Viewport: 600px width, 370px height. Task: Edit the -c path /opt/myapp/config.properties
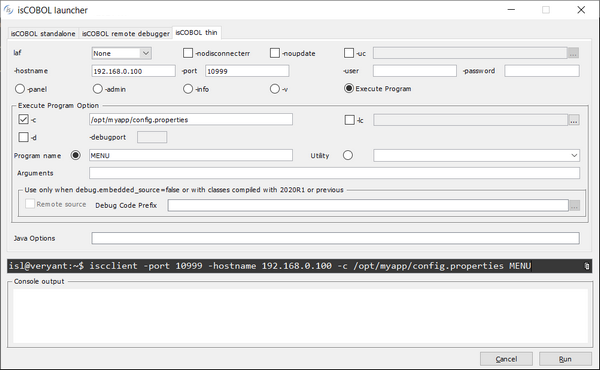coord(191,119)
